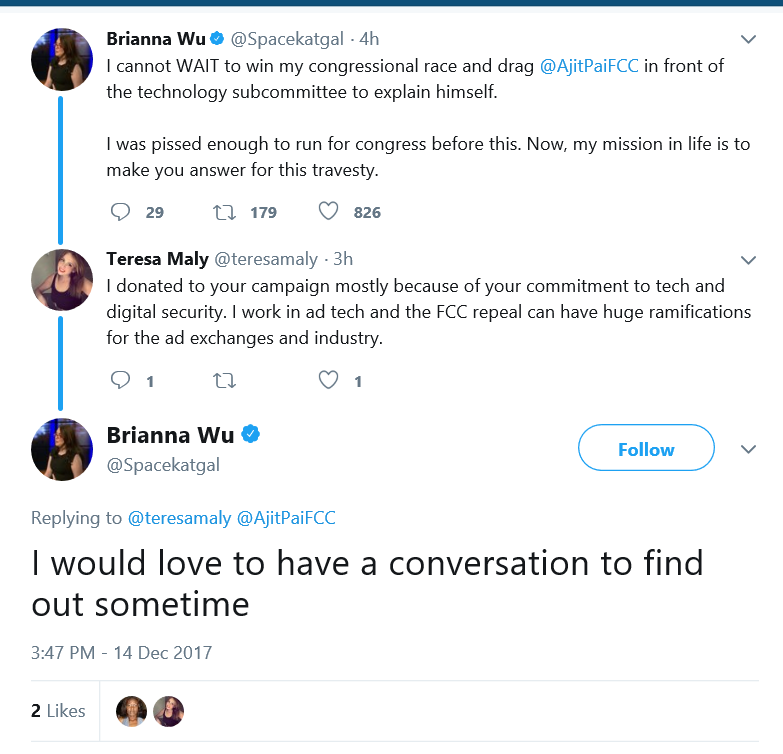Reply to Brianna Wu's top tweet
The image size is (783, 754).
120,212
